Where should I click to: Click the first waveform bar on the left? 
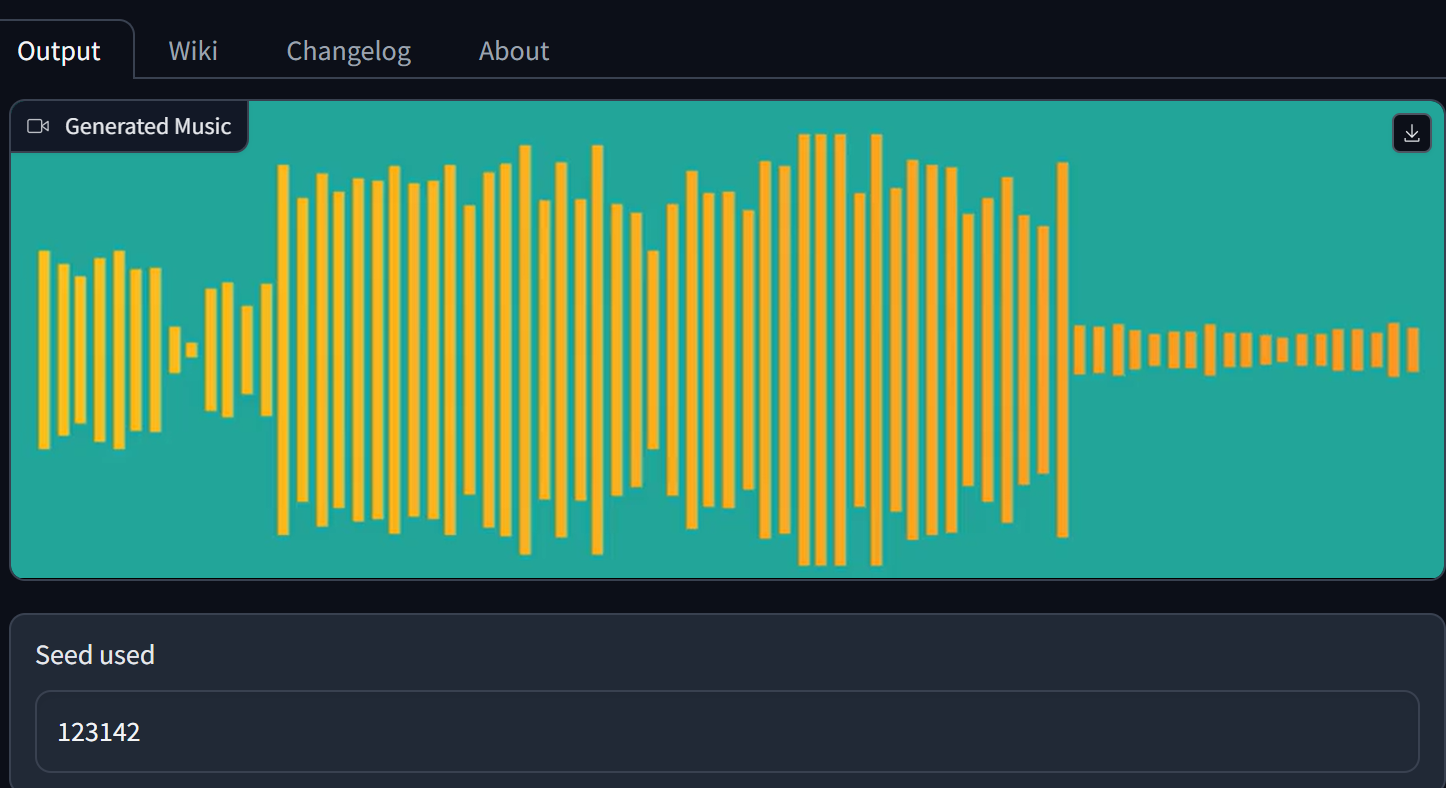pos(44,350)
